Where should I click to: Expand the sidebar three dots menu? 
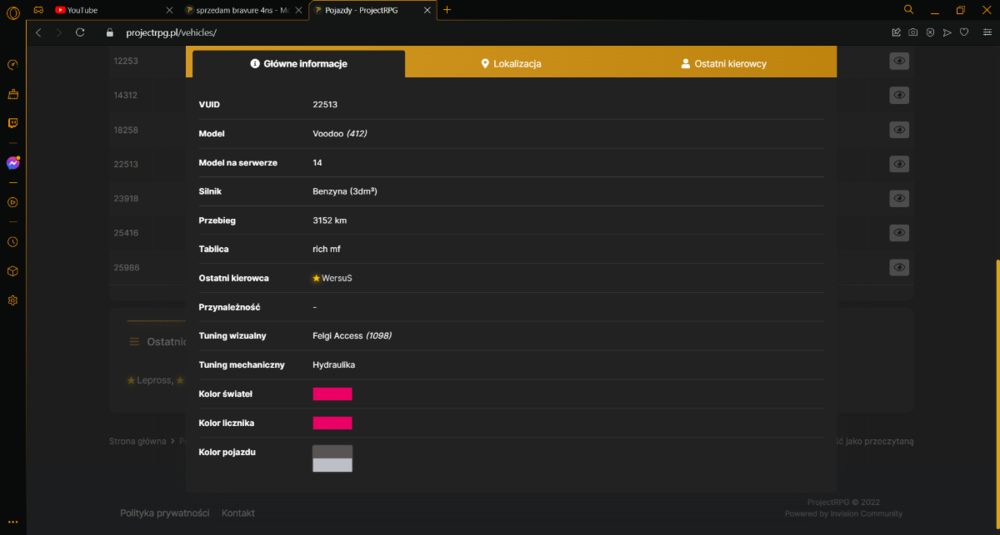coord(13,522)
